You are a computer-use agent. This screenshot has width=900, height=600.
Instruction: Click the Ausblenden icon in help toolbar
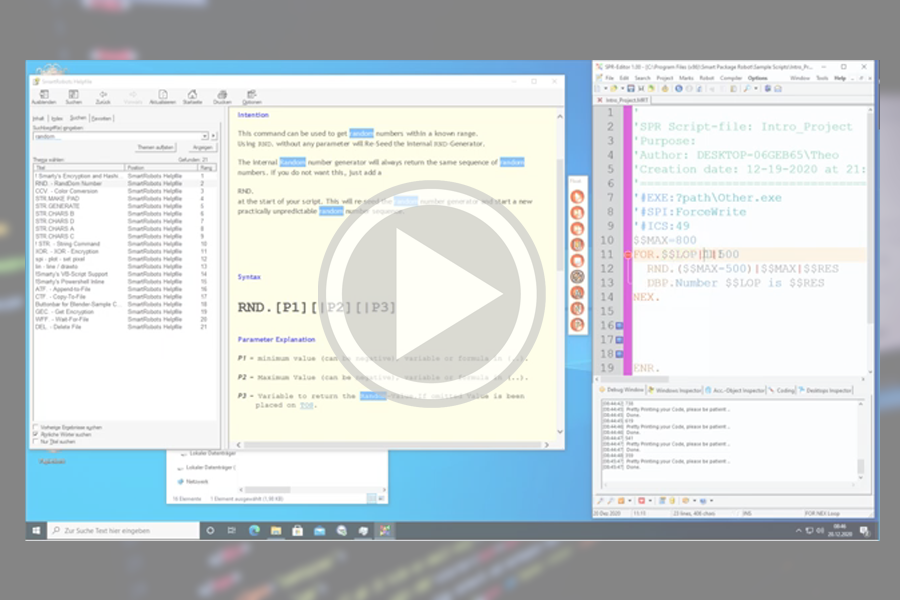coord(44,95)
